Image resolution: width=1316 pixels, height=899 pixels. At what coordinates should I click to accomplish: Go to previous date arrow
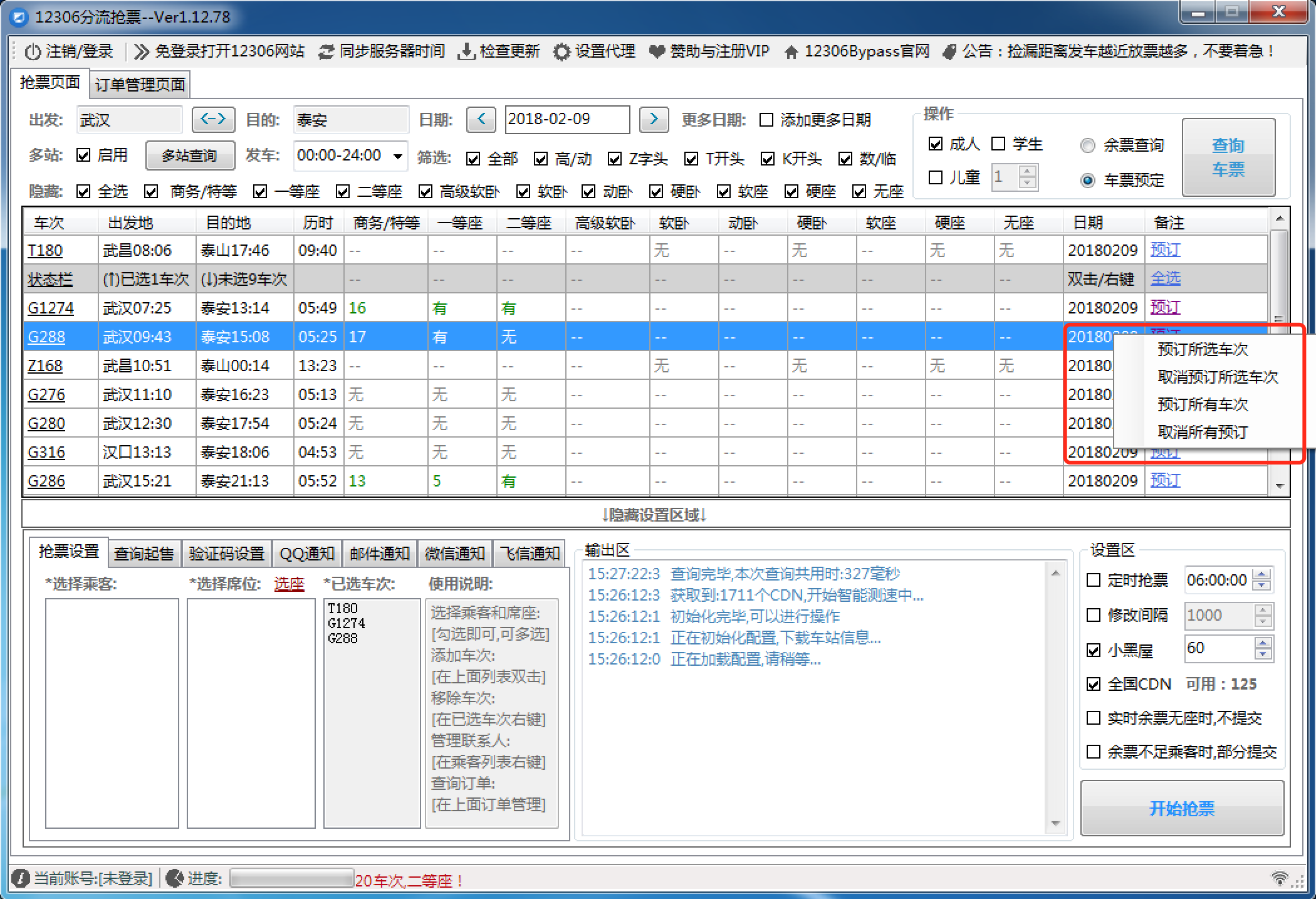point(481,119)
